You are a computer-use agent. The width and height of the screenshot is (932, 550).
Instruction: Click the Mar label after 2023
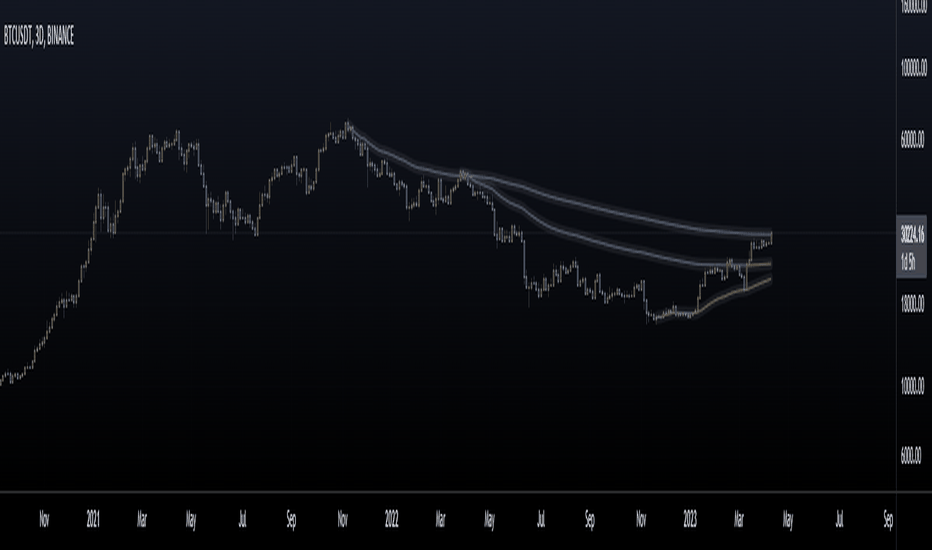(x=738, y=520)
